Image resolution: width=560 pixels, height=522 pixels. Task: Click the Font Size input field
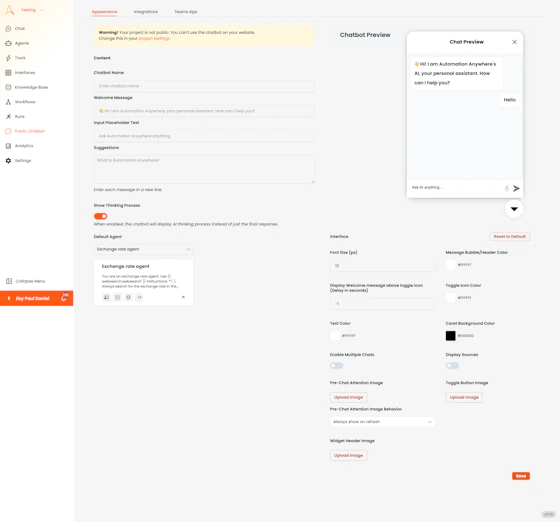(x=382, y=266)
